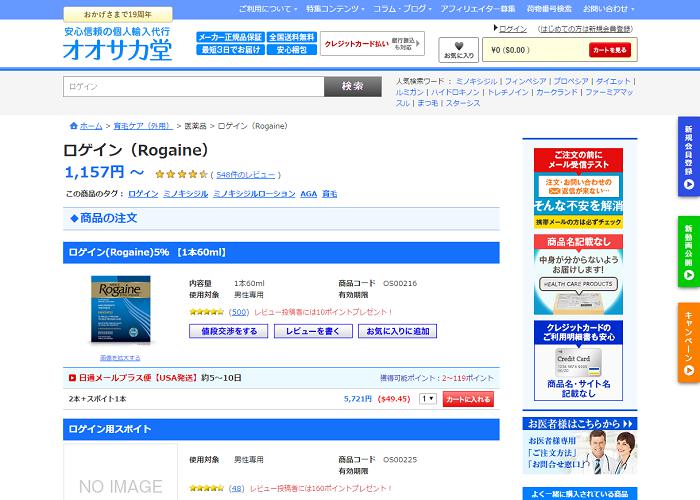
Task: Click ミノキシジル tag link under price
Action: [x=186, y=194]
